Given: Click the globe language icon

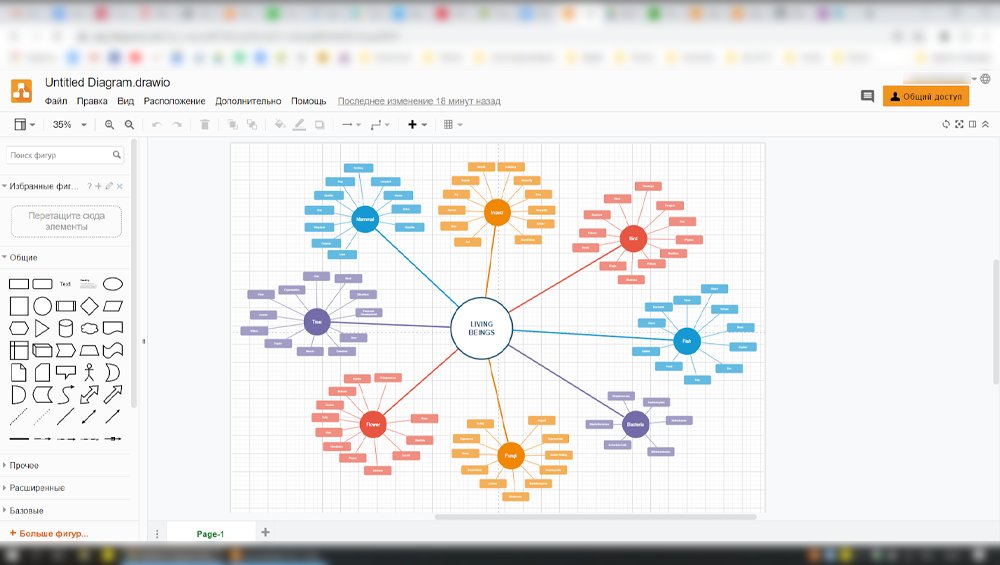Looking at the screenshot, I should pyautogui.click(x=985, y=78).
